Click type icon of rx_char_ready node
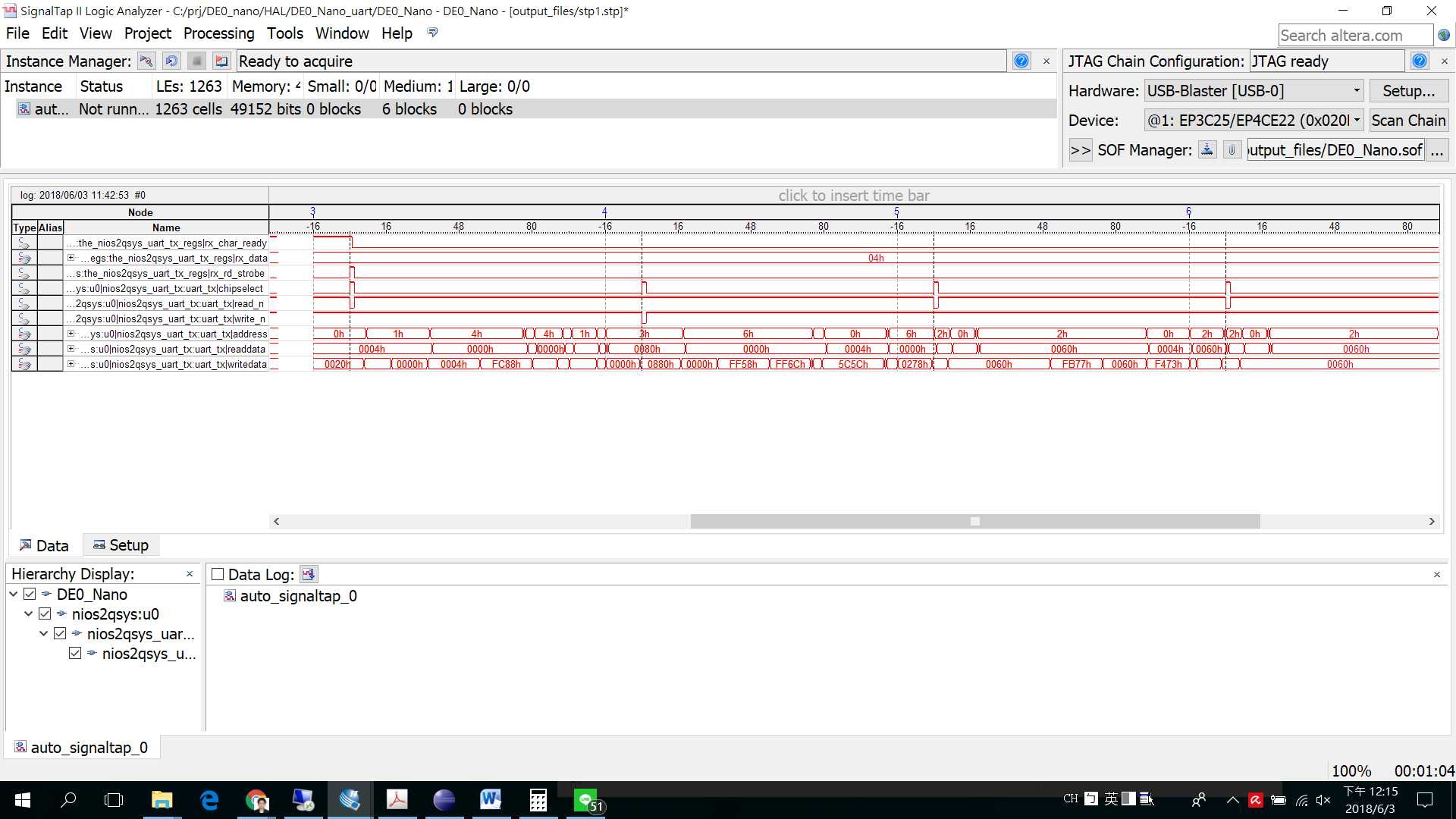 [24, 243]
